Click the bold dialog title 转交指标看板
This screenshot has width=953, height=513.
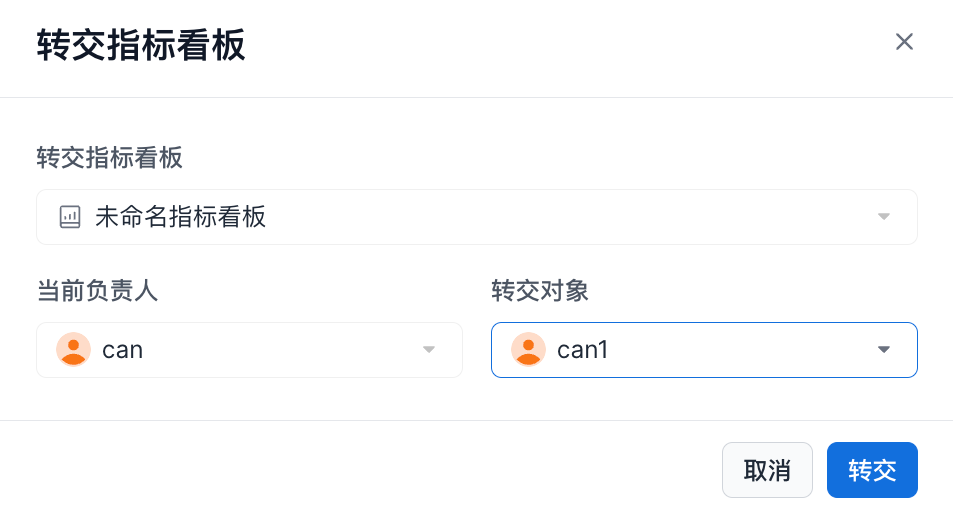(141, 46)
